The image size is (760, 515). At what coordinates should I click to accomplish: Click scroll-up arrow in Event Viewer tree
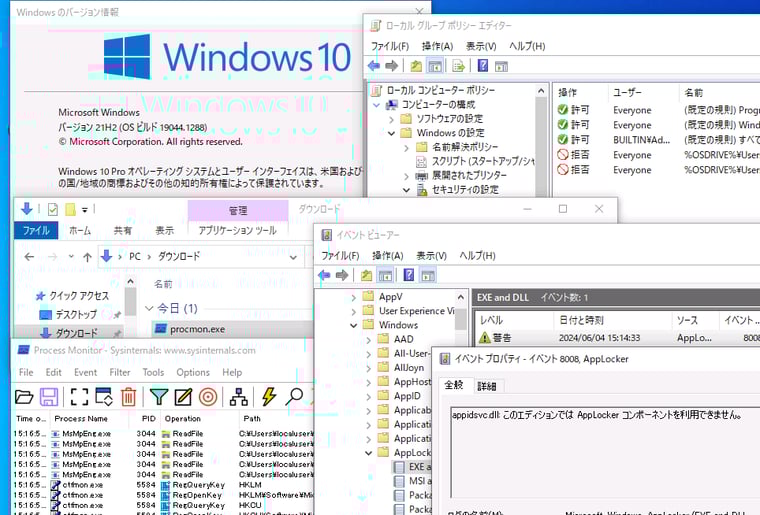(461, 297)
